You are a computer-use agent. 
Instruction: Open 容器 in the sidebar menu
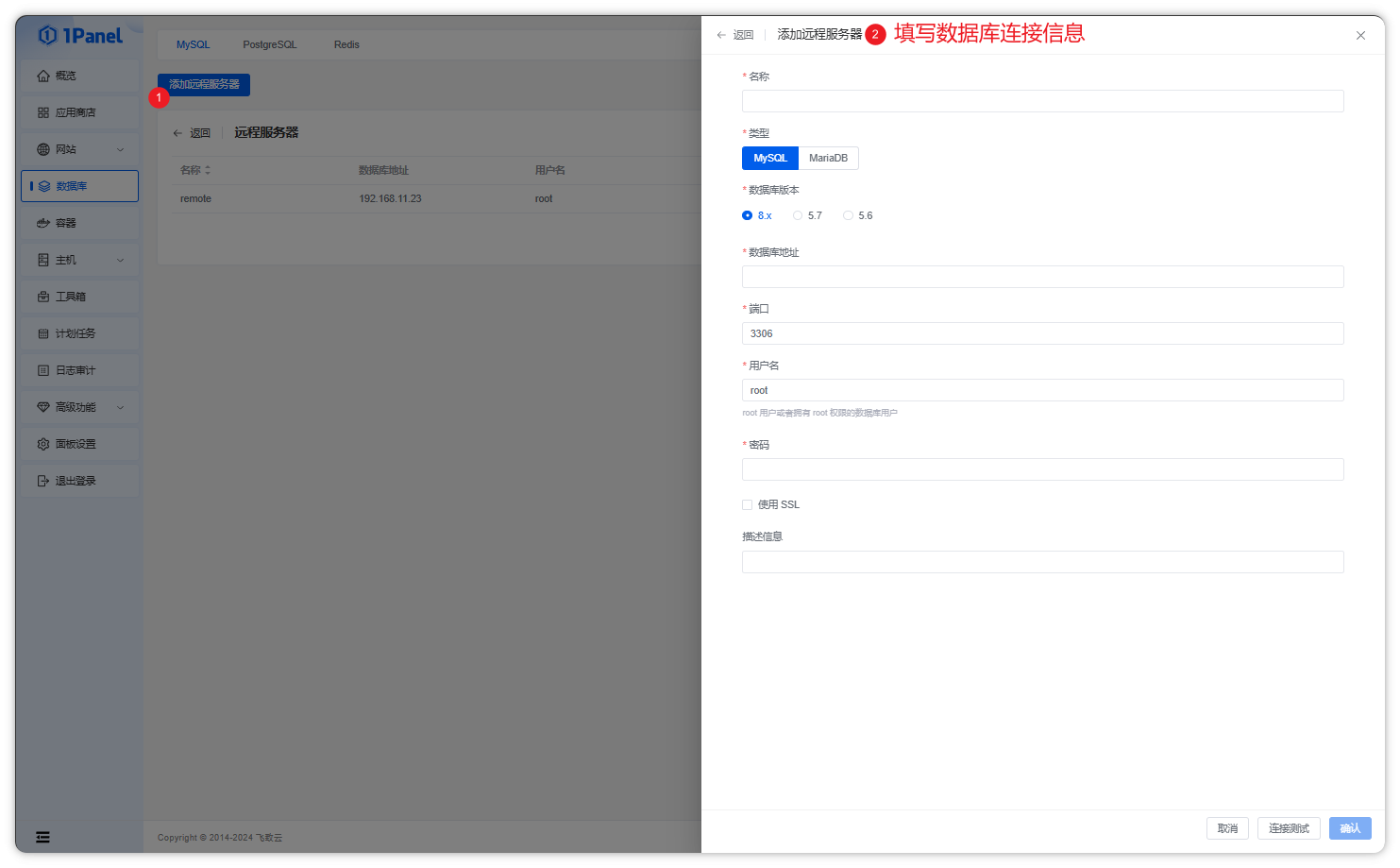point(79,223)
